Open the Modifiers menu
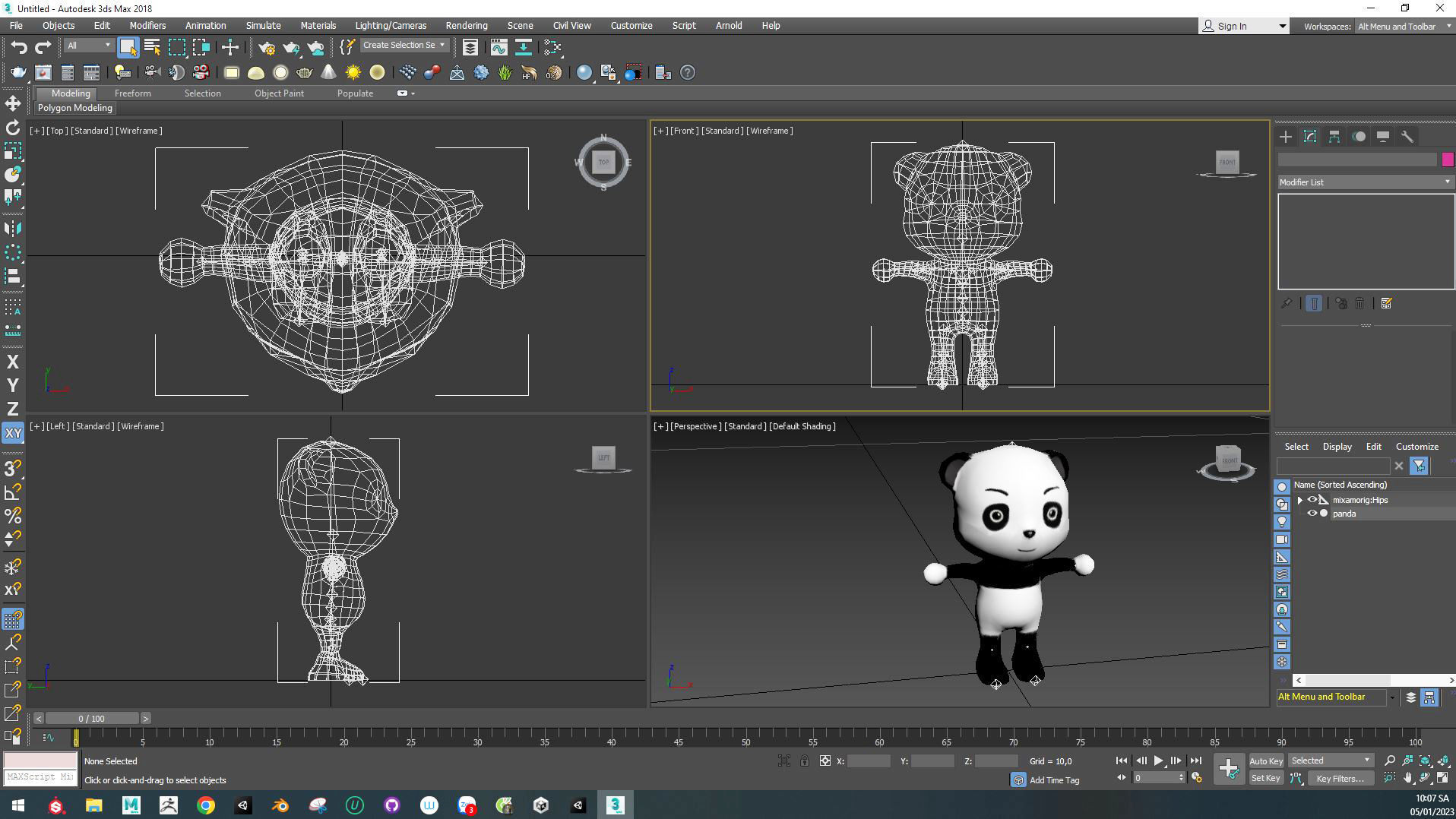Image resolution: width=1456 pixels, height=819 pixels. tap(147, 26)
